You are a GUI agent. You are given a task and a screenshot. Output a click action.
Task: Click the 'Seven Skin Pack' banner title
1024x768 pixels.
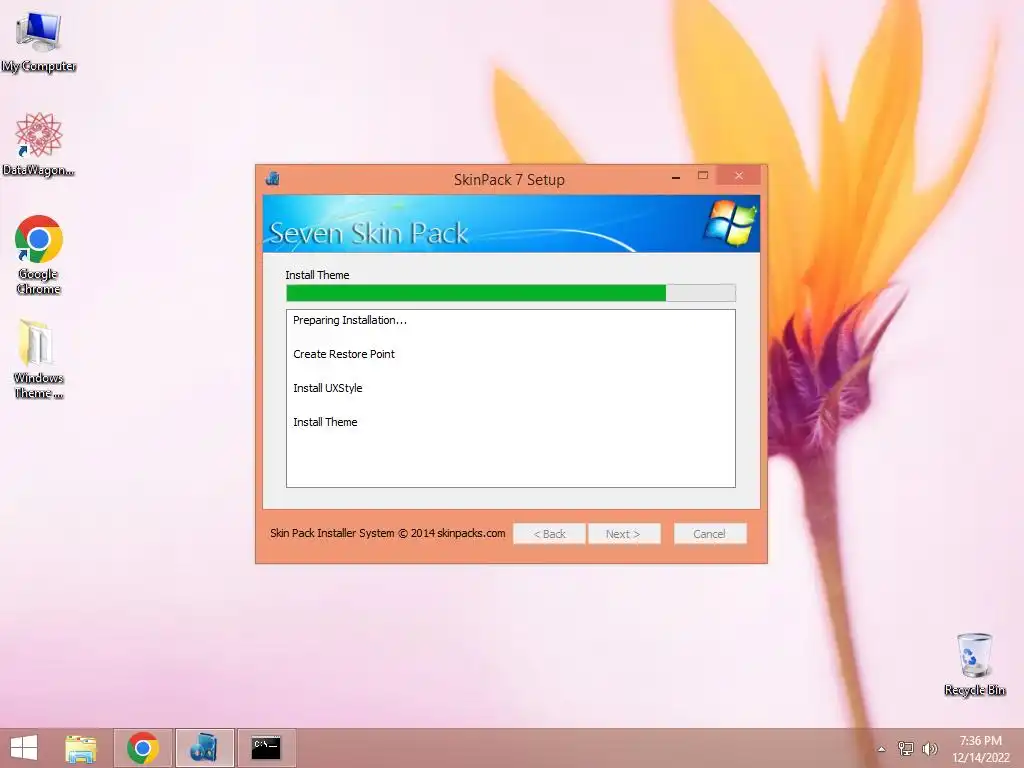tap(369, 233)
